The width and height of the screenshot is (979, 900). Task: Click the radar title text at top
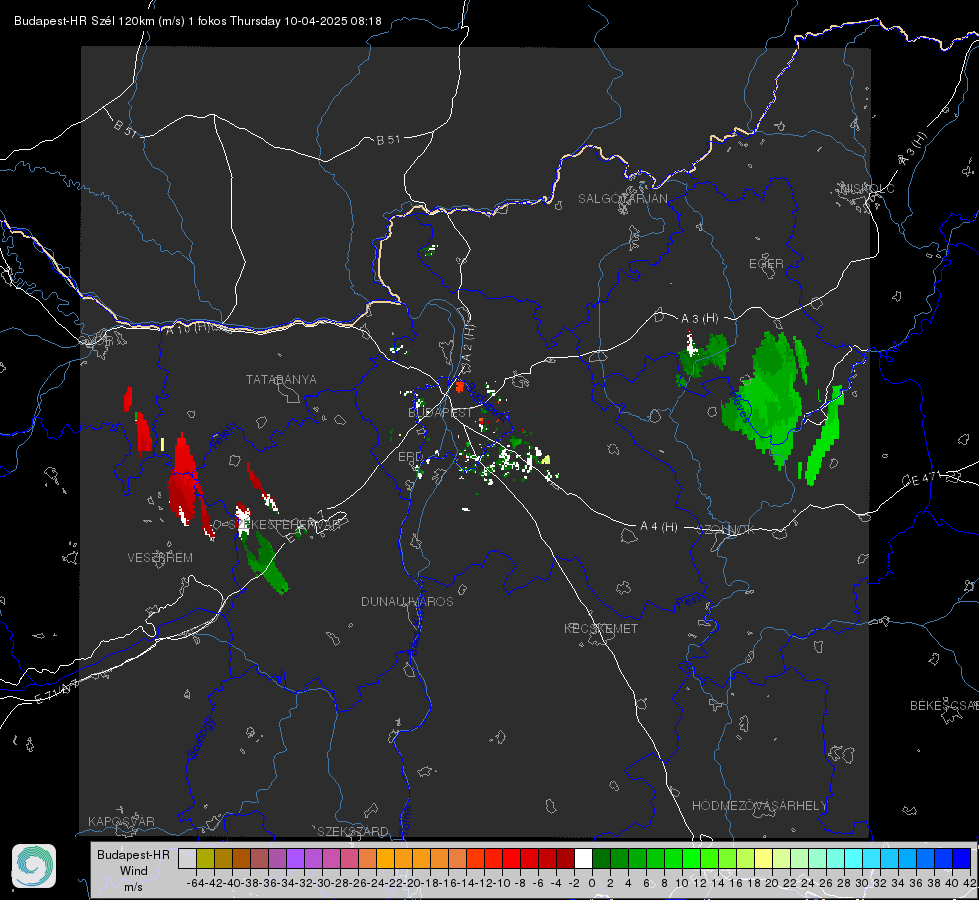click(197, 21)
